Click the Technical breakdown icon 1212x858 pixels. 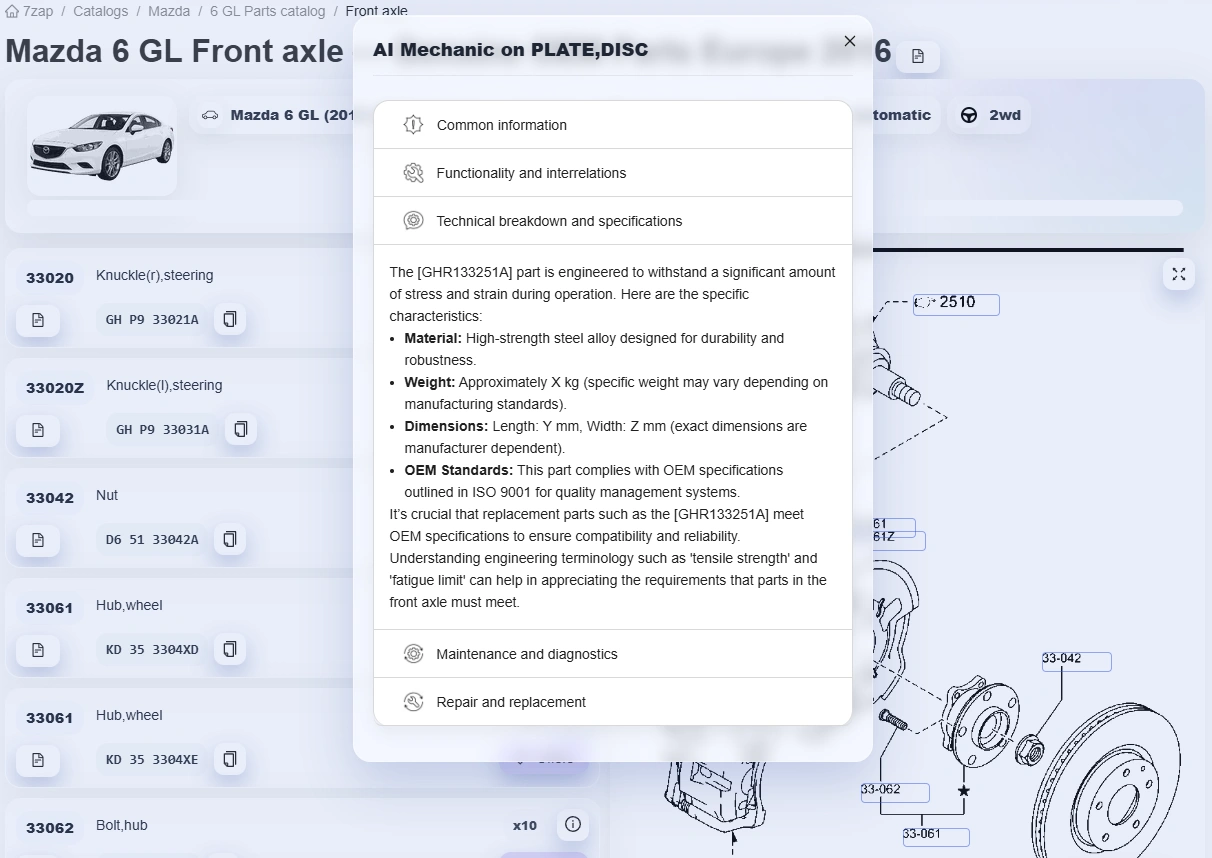[413, 221]
